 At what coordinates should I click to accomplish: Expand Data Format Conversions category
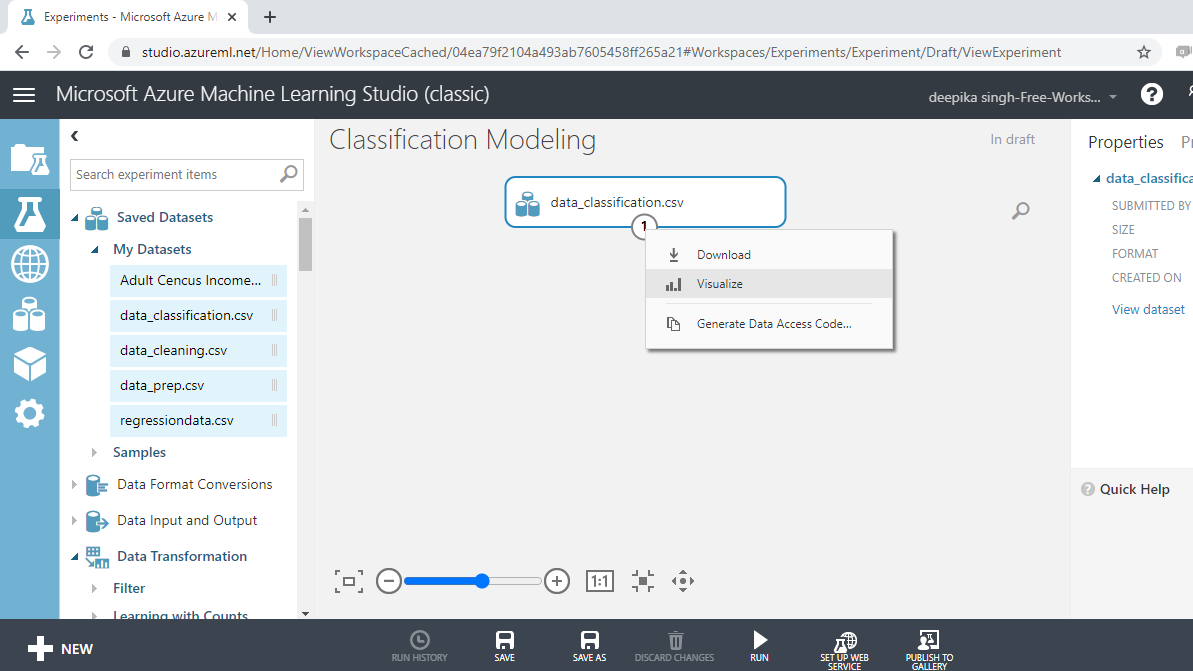click(75, 485)
